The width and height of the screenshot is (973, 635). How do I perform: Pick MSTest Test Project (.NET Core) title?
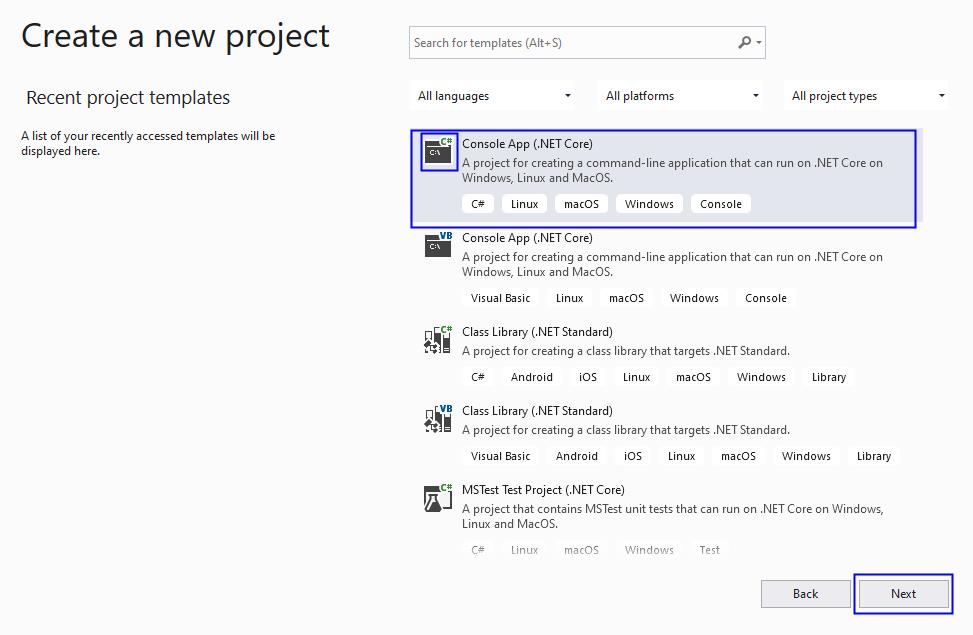(543, 490)
